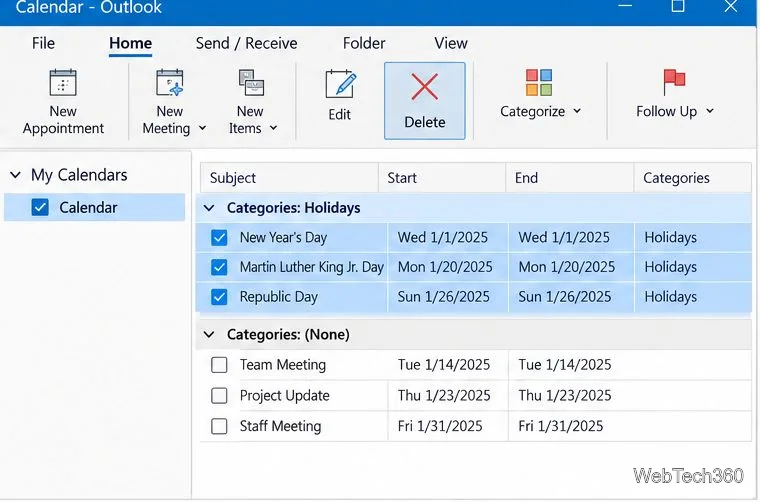This screenshot has width=760, height=502.
Task: Click the Calendar - Outlook window title
Action: [x=89, y=7]
